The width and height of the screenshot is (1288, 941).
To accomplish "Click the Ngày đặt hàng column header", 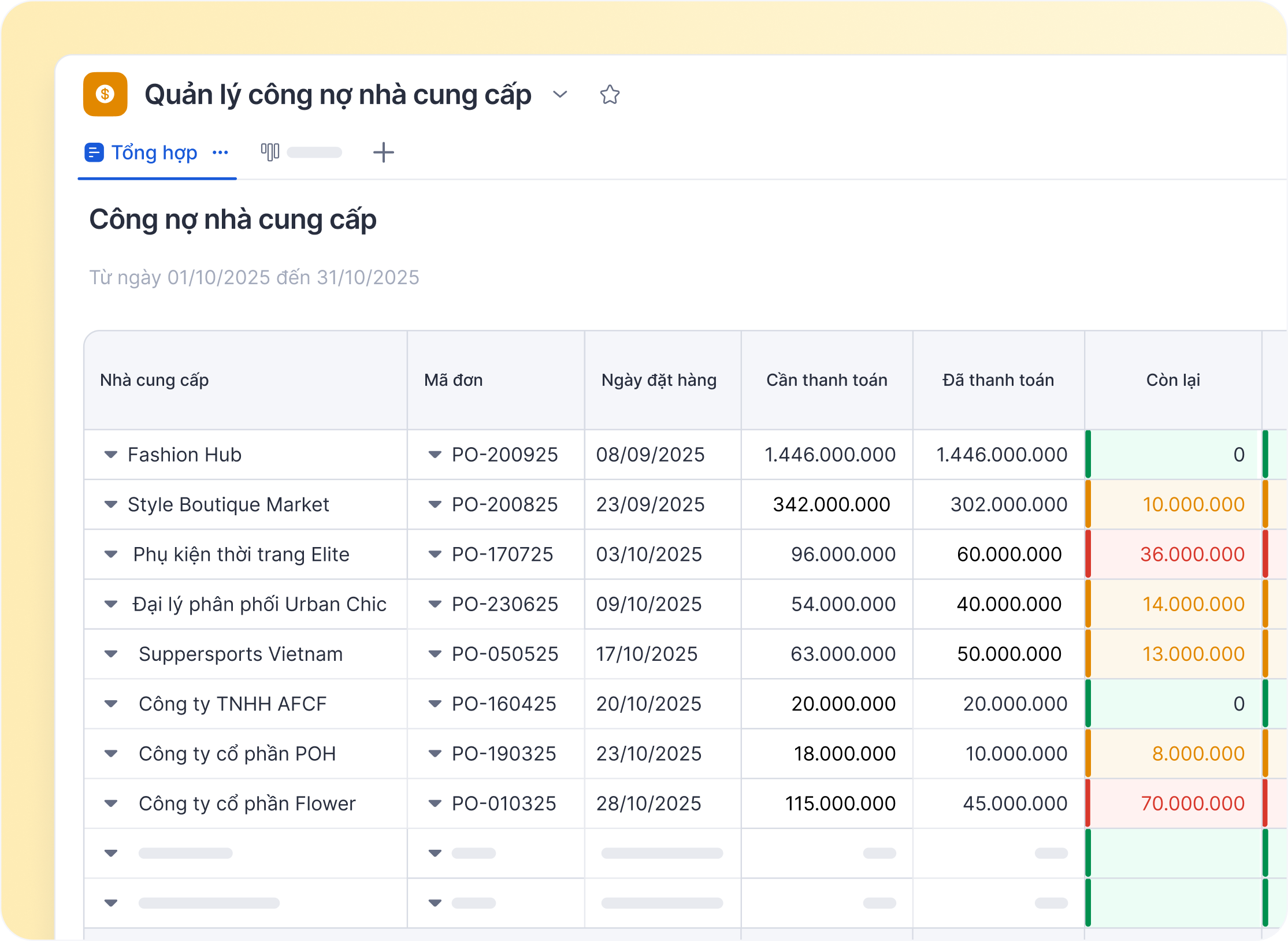I will click(659, 380).
